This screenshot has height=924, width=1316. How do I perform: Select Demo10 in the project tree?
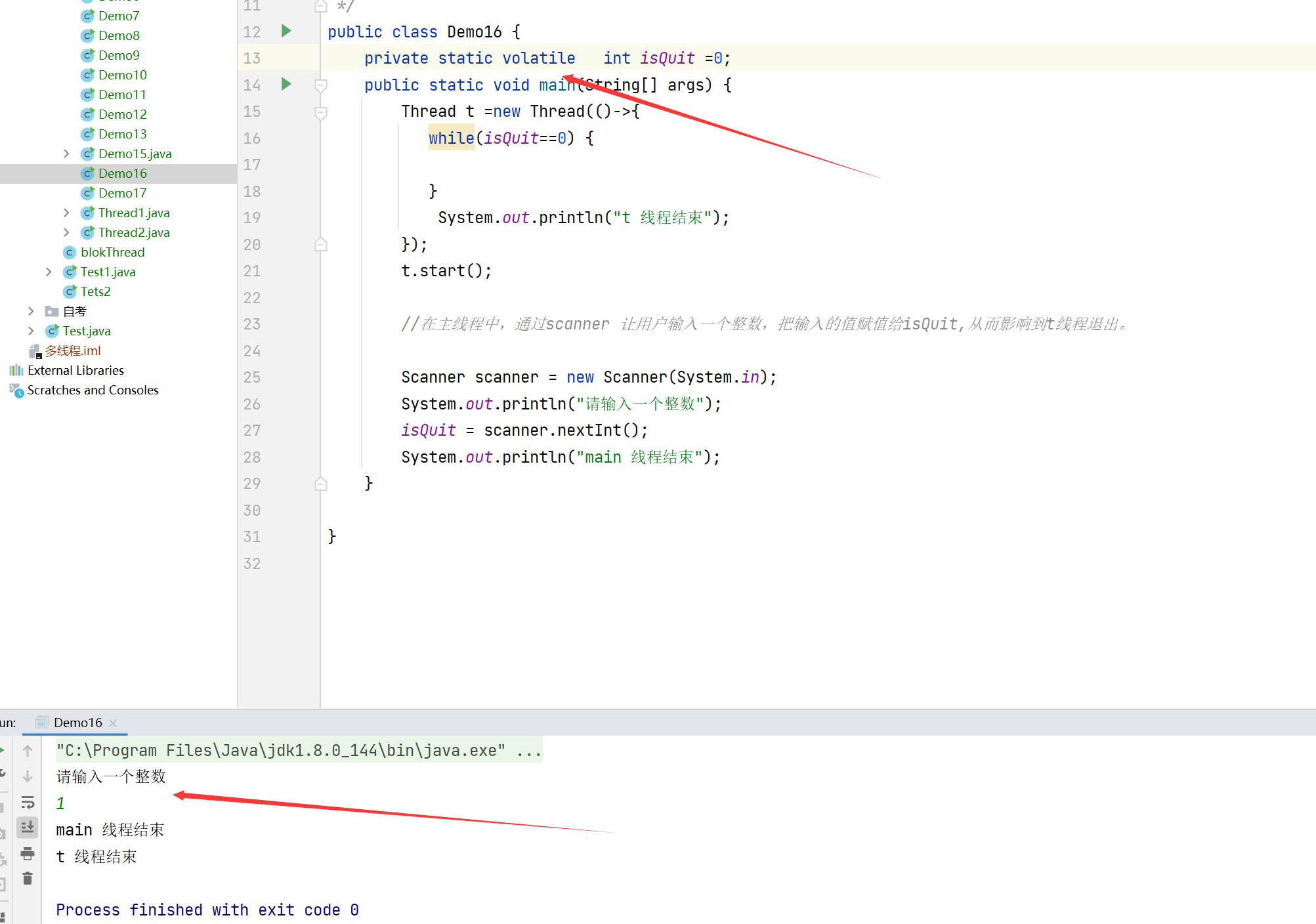pyautogui.click(x=123, y=75)
